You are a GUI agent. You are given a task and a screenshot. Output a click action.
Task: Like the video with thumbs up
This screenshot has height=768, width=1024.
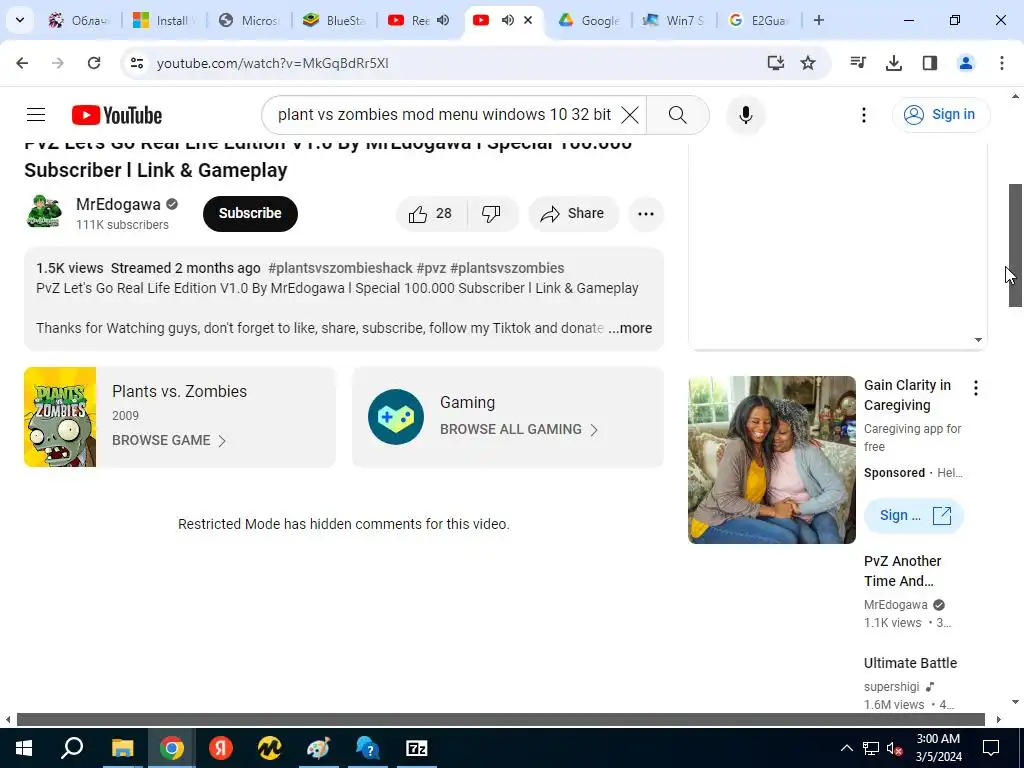(431, 214)
